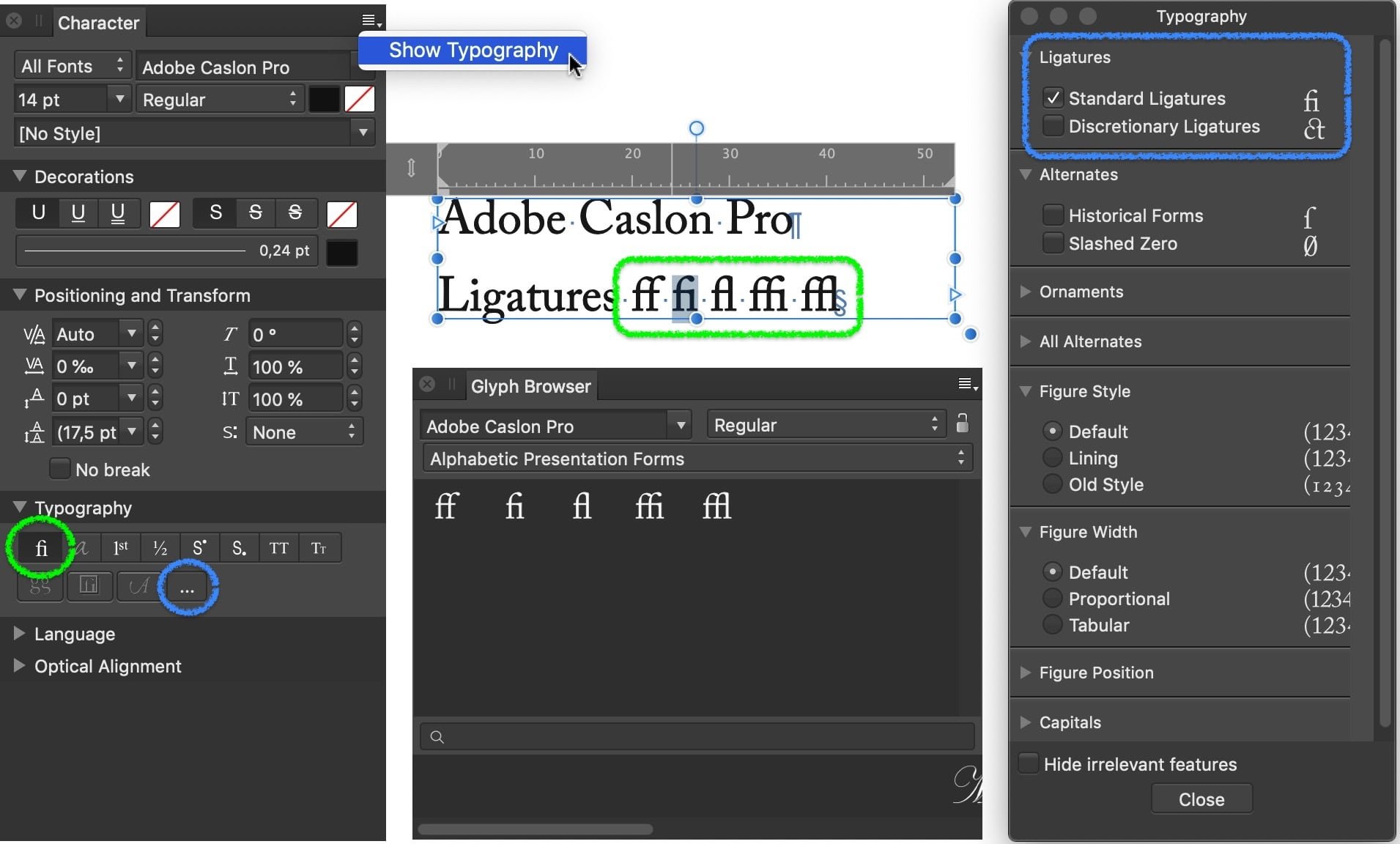
Task: Open Alphabetic Presentation Forms dropdown
Action: pyautogui.click(x=697, y=459)
